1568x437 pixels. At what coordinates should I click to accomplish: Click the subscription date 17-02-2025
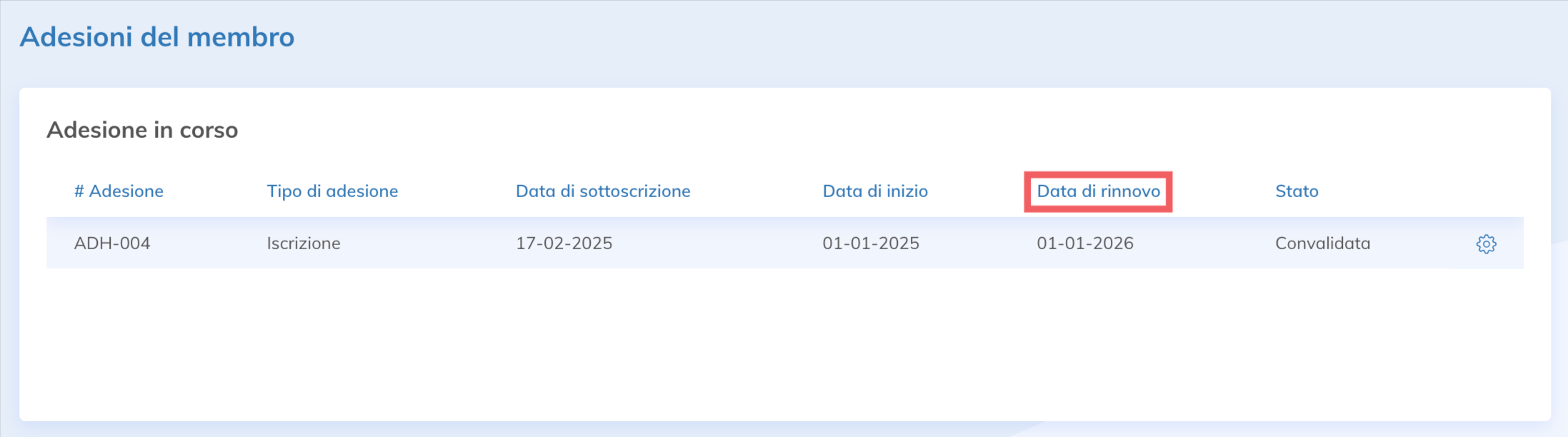pyautogui.click(x=564, y=243)
